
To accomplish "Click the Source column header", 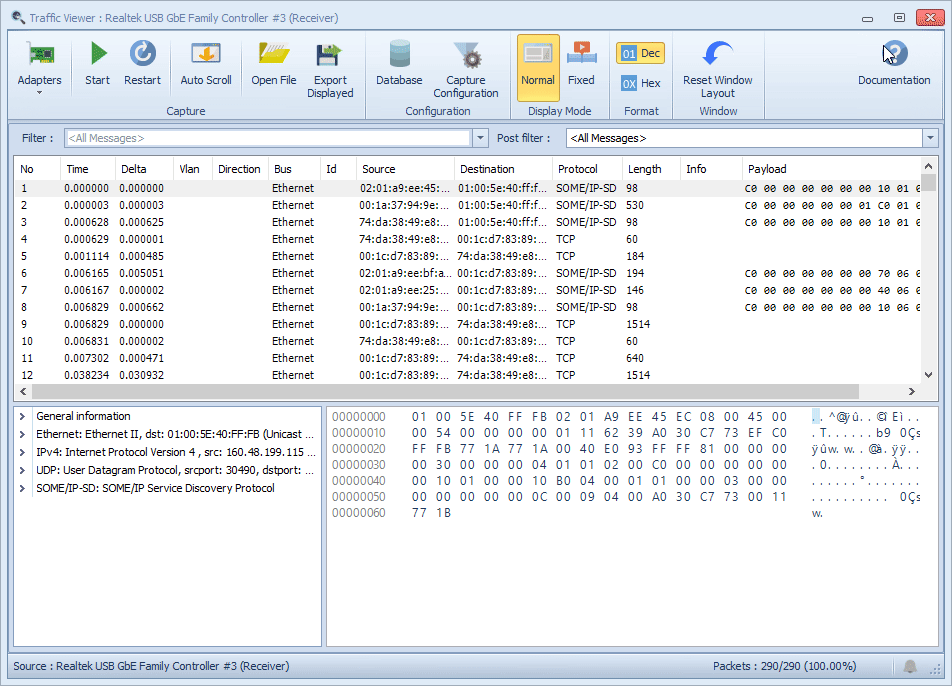I will 405,169.
